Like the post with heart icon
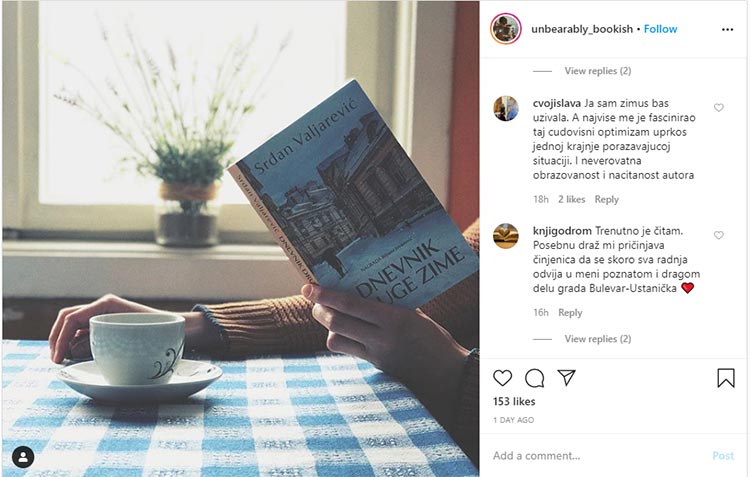The image size is (750, 477). point(502,378)
